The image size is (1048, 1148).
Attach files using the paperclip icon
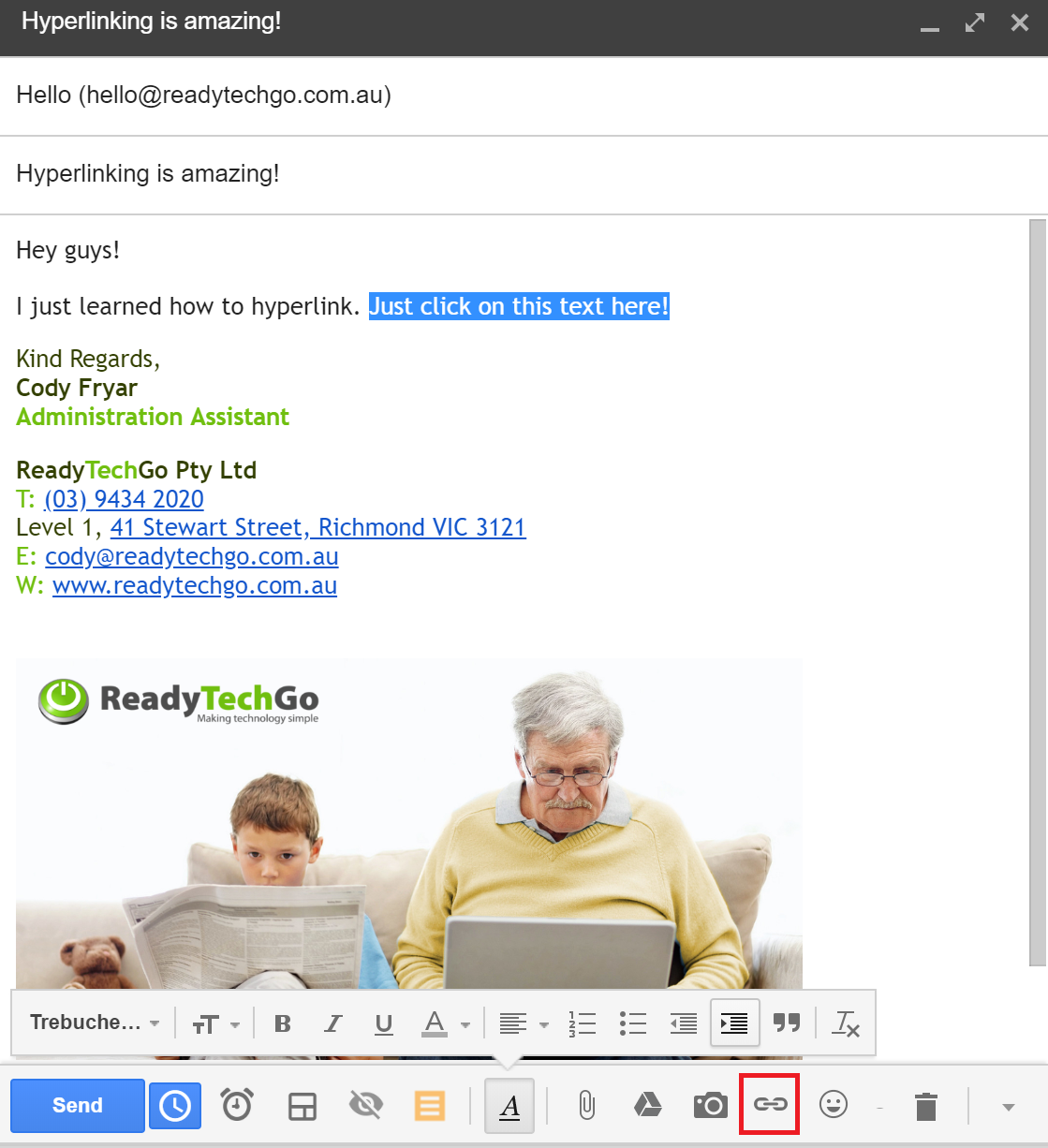pyautogui.click(x=586, y=1106)
